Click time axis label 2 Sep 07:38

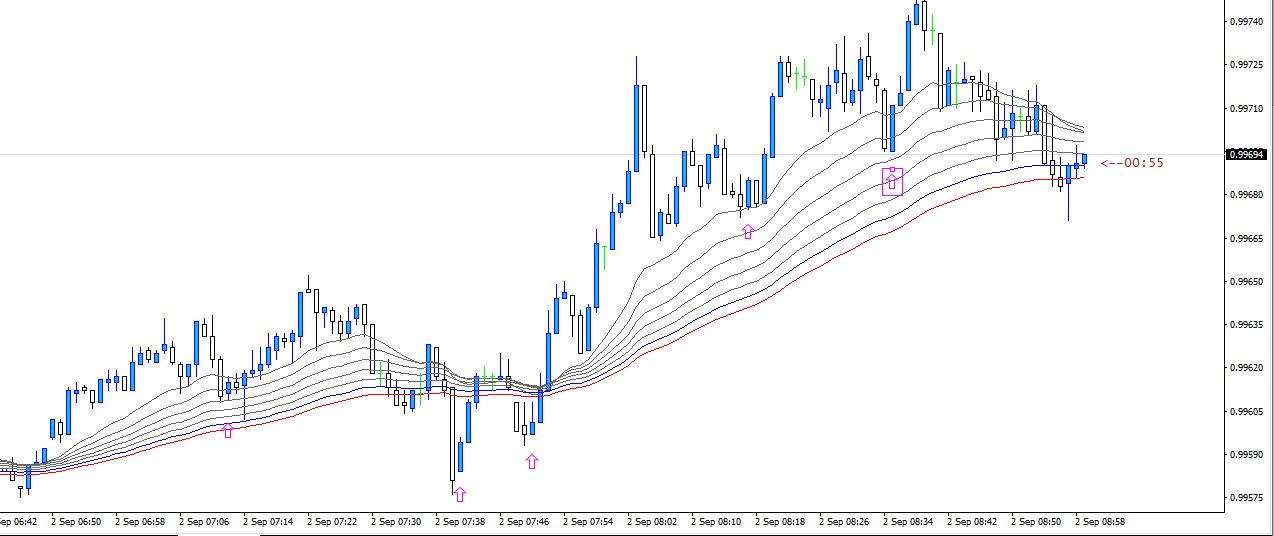click(460, 522)
